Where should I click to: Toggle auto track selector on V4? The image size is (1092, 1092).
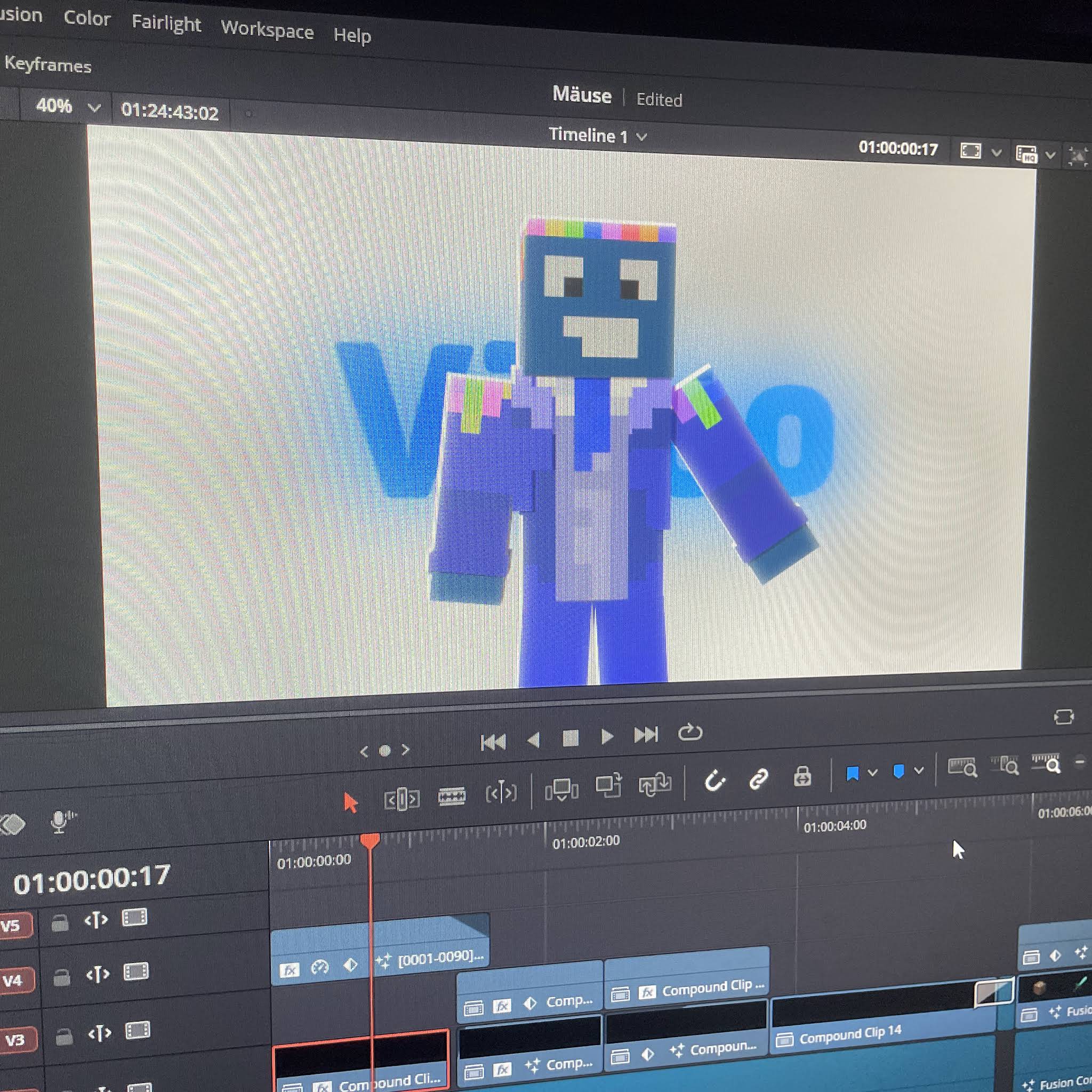(98, 975)
